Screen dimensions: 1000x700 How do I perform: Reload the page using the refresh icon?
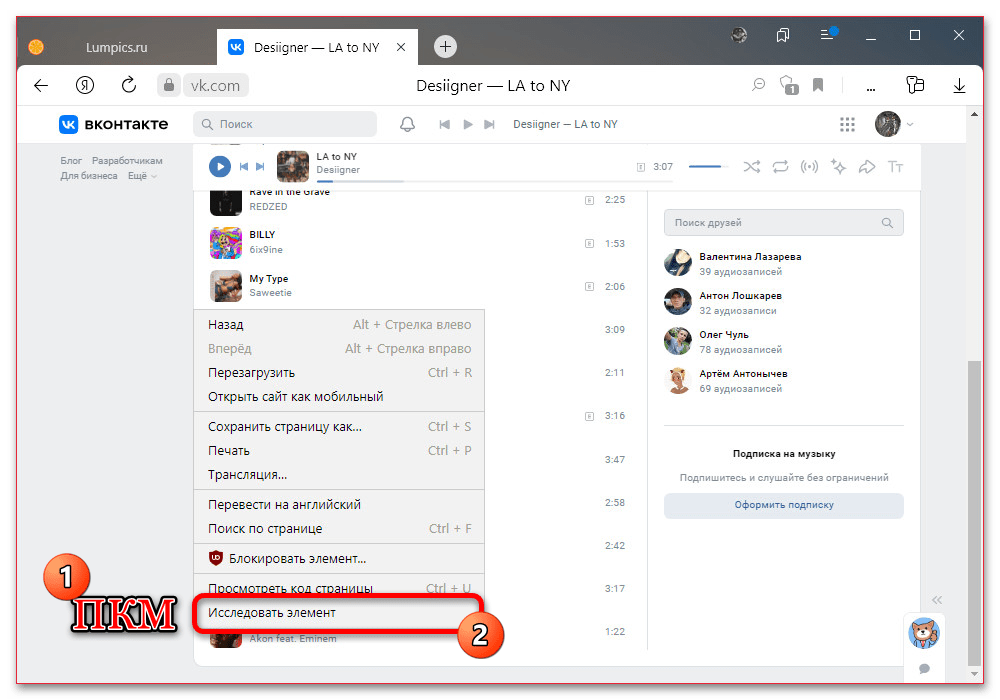tap(129, 85)
